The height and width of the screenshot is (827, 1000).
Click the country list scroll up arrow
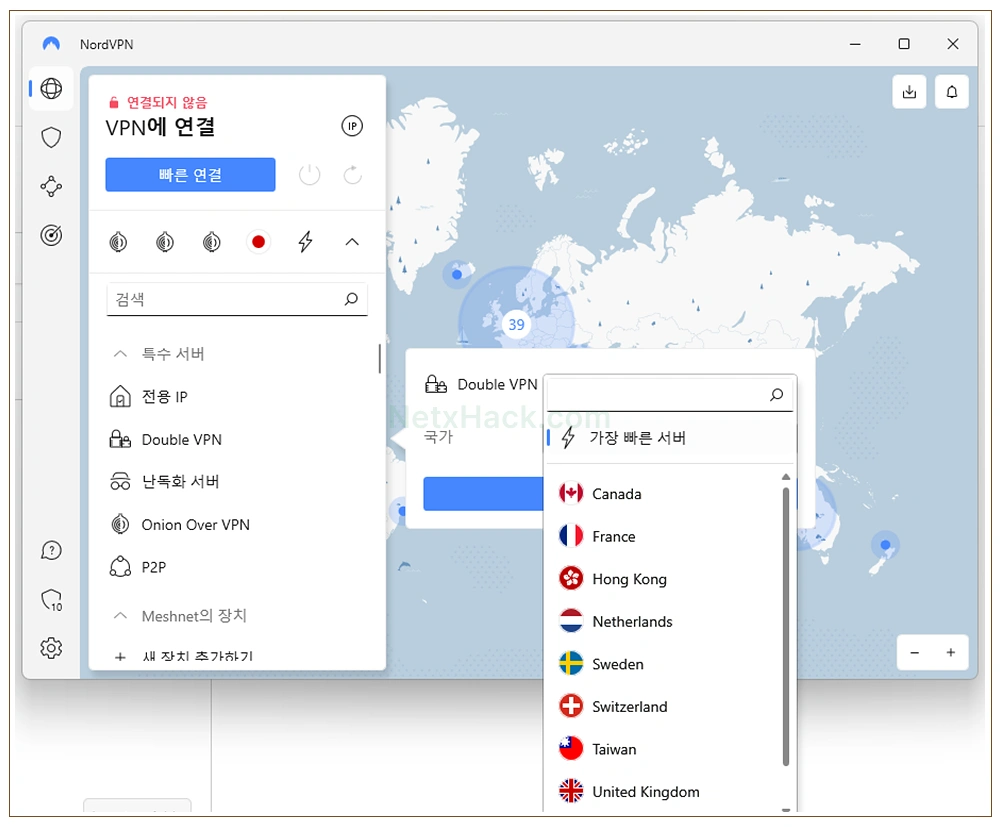786,477
